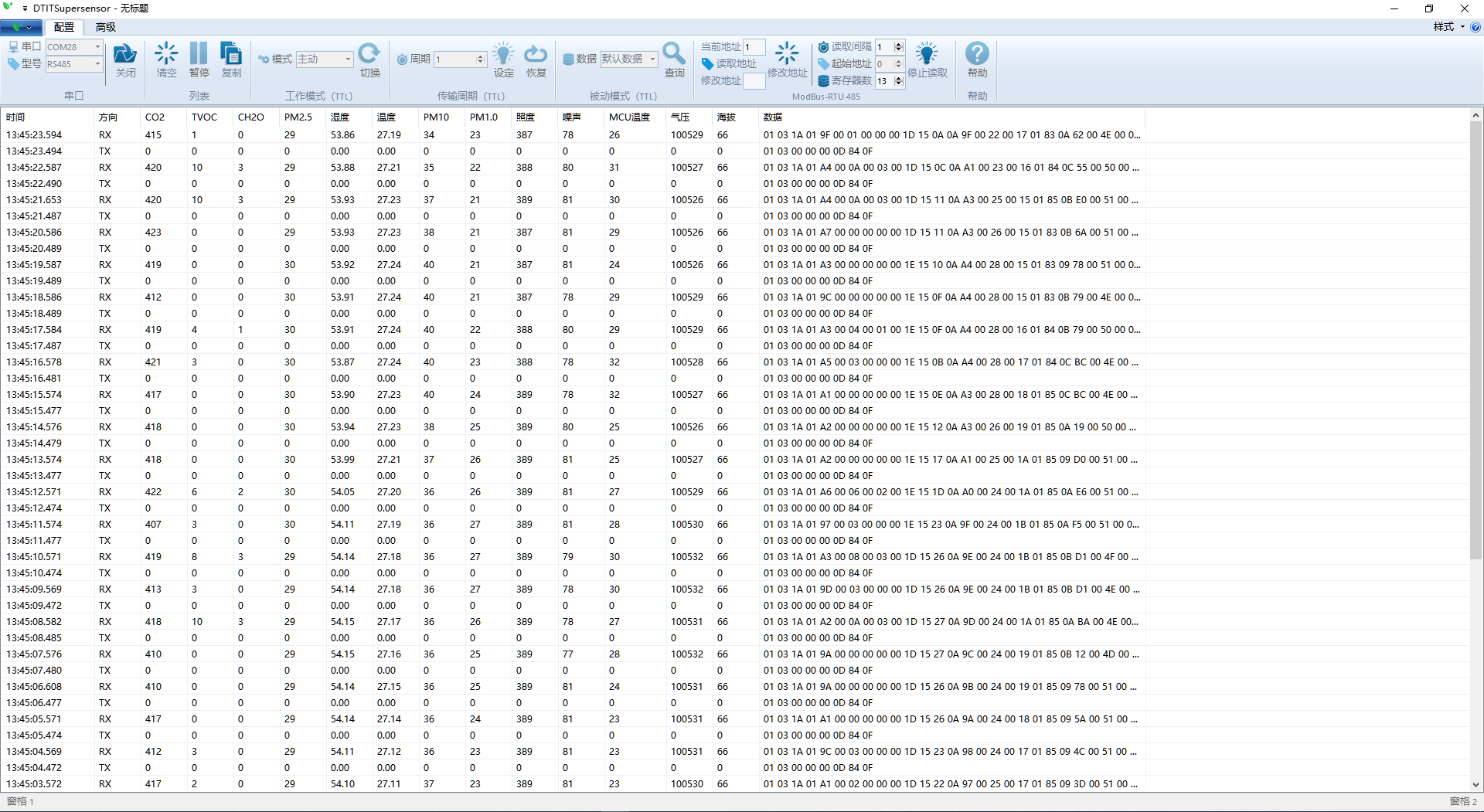Click the humidity value 53.99
This screenshot has height=812, width=1484.
pos(342,459)
